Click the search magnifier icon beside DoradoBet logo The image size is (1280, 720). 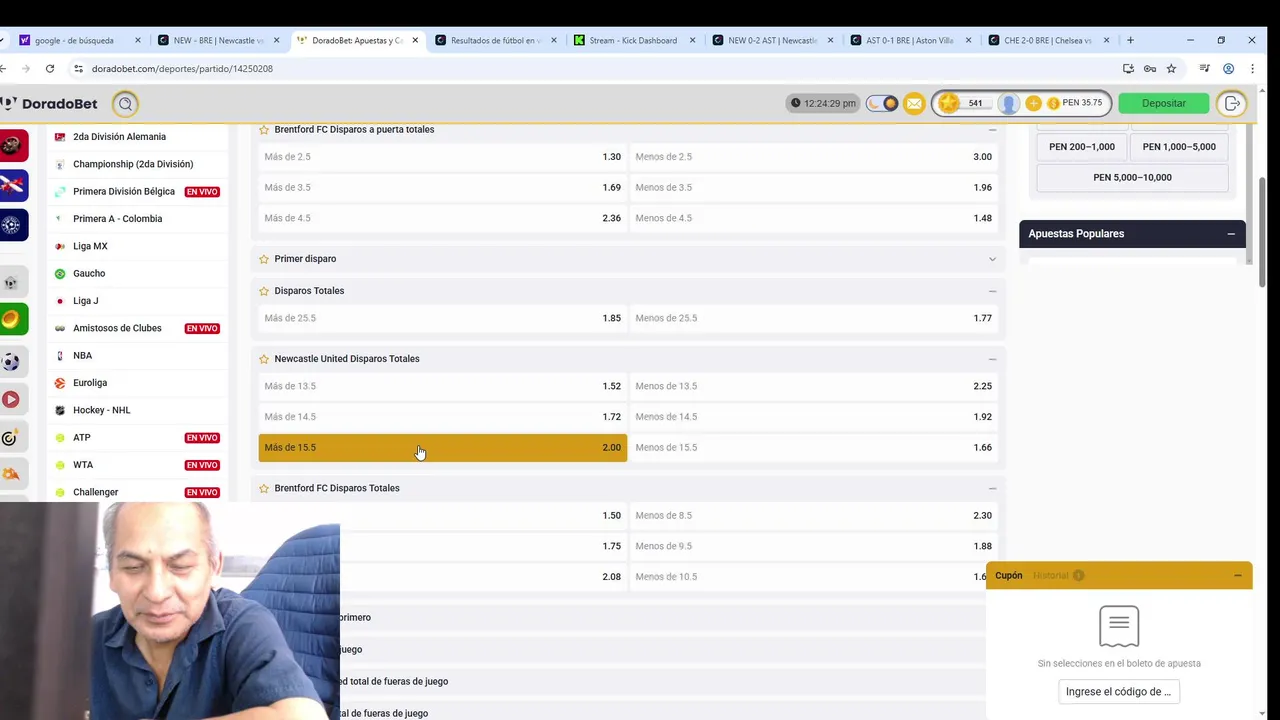[x=125, y=103]
